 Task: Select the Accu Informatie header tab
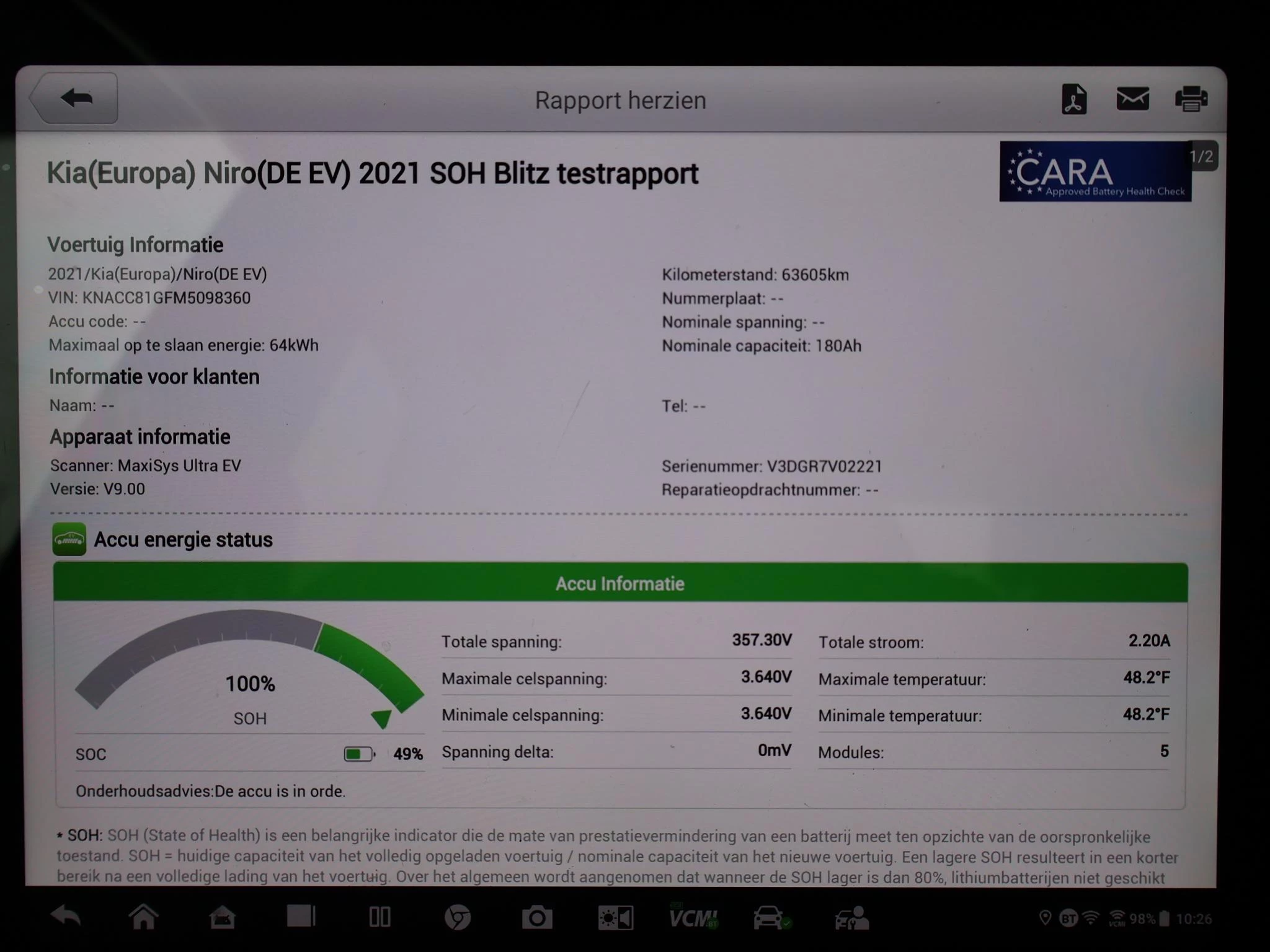[x=620, y=583]
